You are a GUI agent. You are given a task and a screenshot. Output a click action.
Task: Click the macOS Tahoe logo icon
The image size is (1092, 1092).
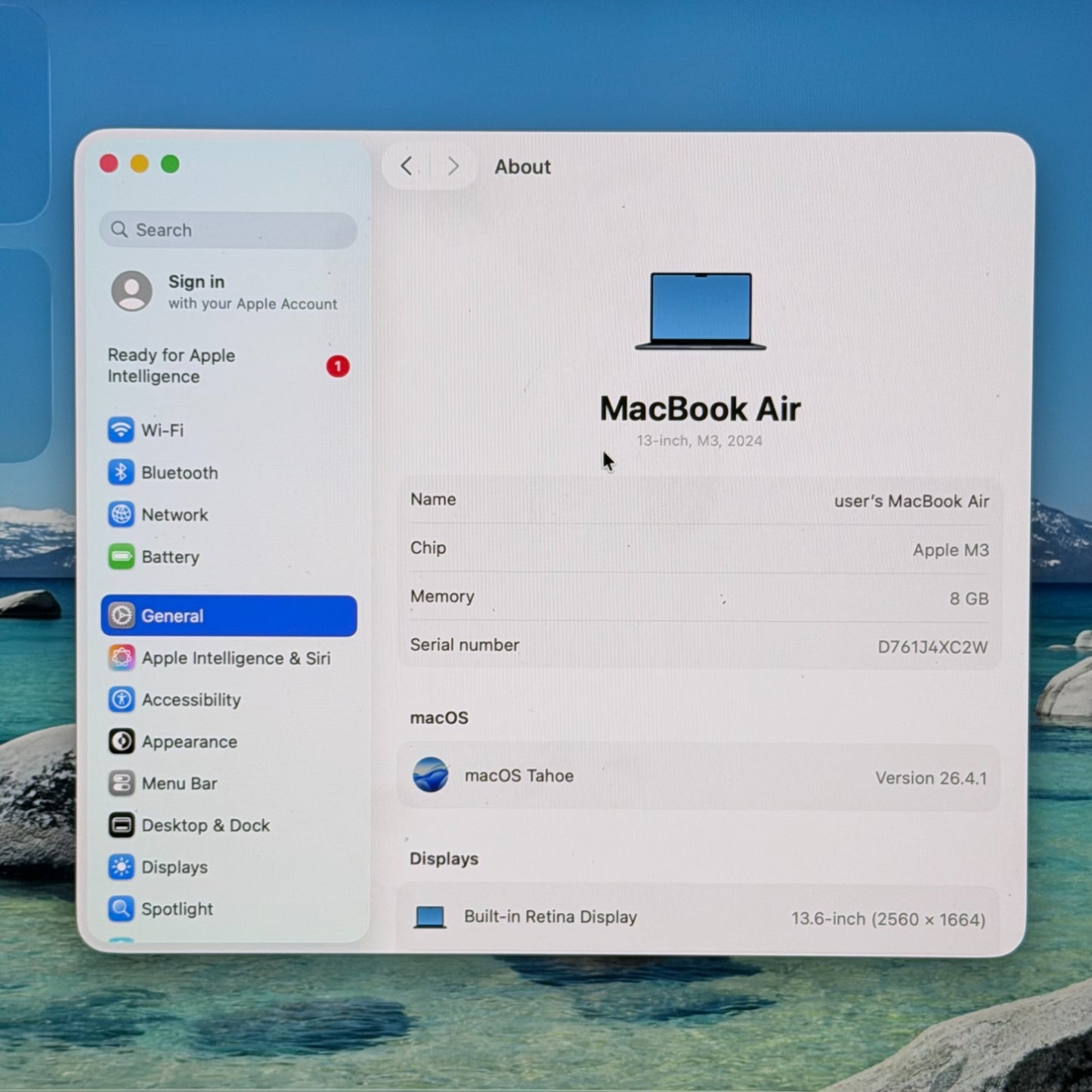tap(431, 775)
